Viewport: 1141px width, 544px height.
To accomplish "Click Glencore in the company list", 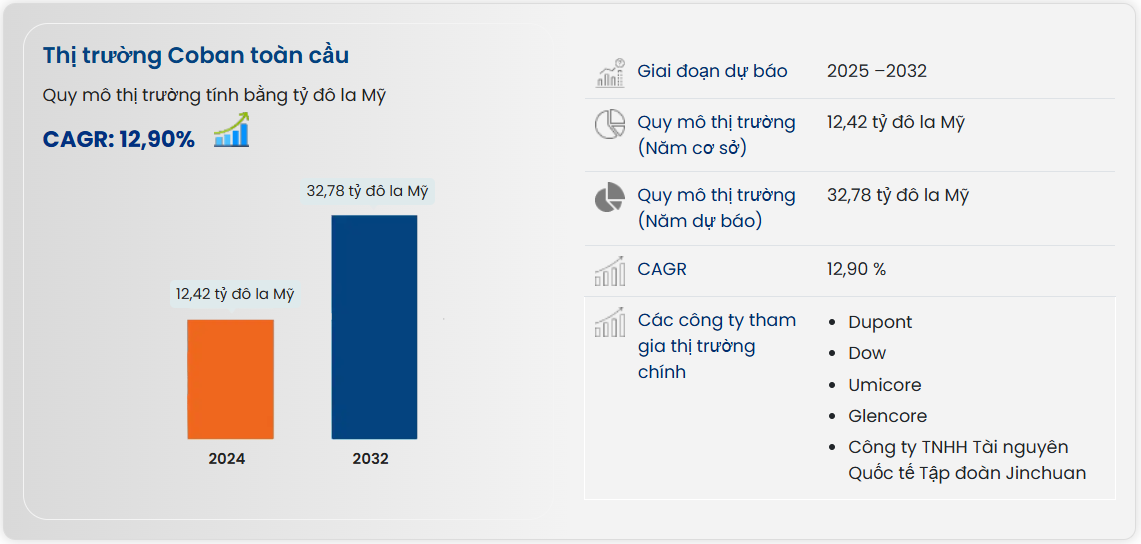I will pyautogui.click(x=887, y=416).
